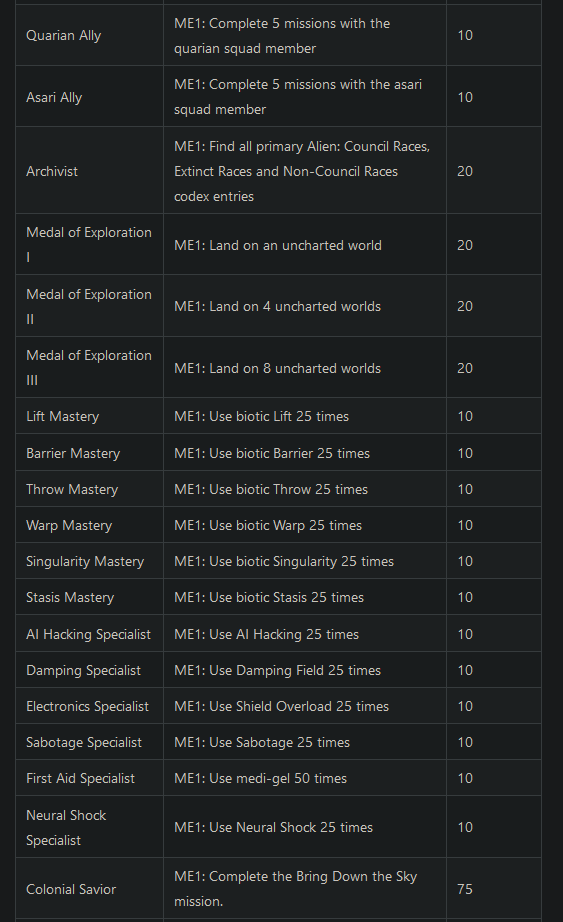Click the Medal of Exploration III entry
The width and height of the screenshot is (563, 922).
tap(89, 368)
